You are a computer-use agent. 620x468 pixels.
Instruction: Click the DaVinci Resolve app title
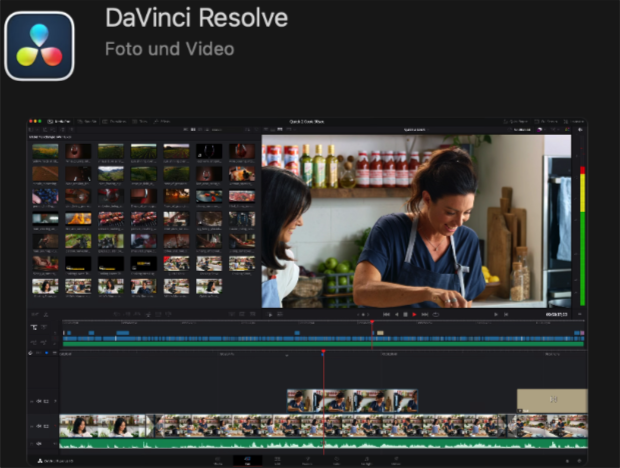coord(197,18)
